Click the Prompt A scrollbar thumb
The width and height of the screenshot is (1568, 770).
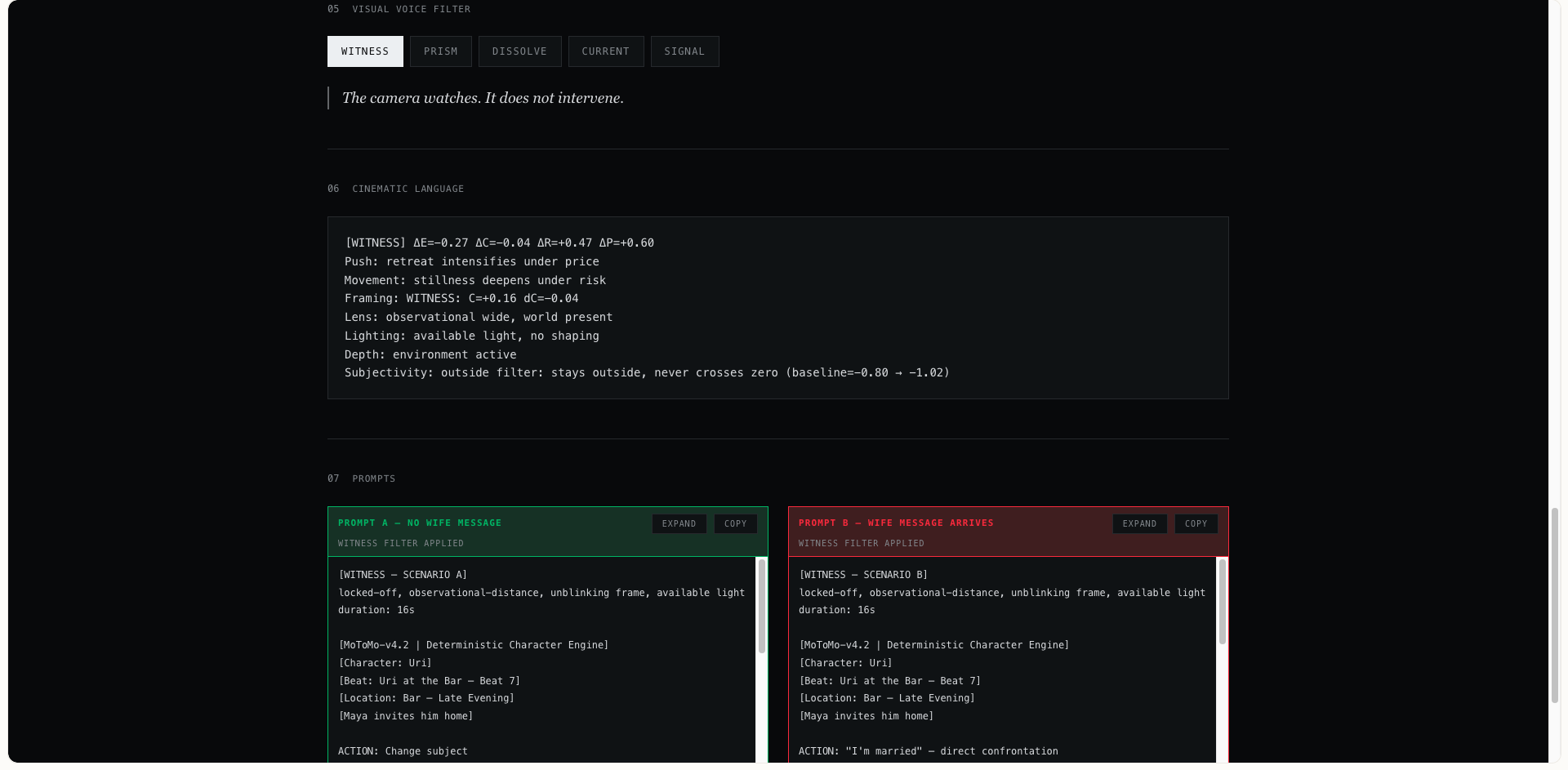pos(761,604)
